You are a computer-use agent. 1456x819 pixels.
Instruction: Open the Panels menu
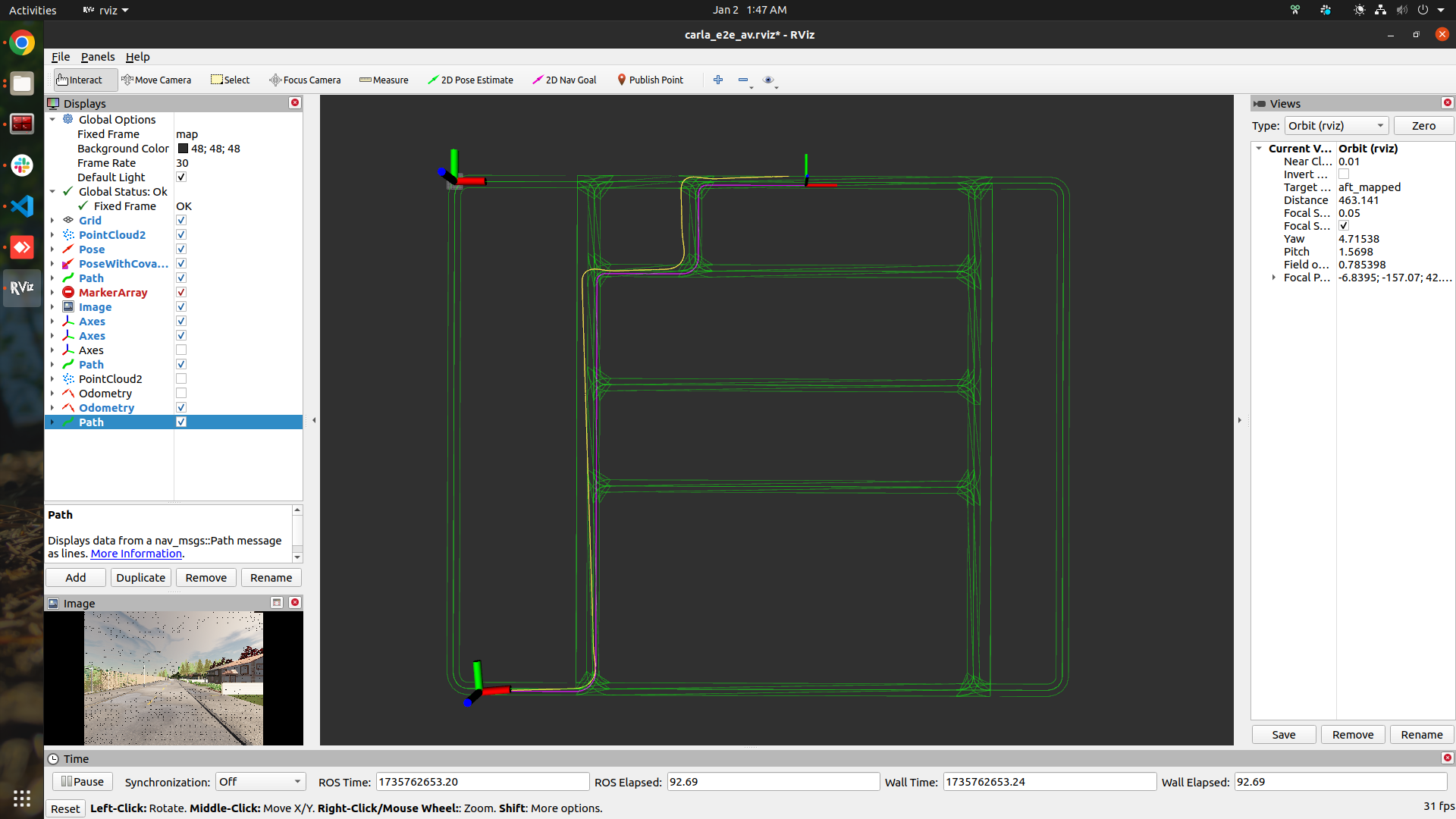coord(98,57)
